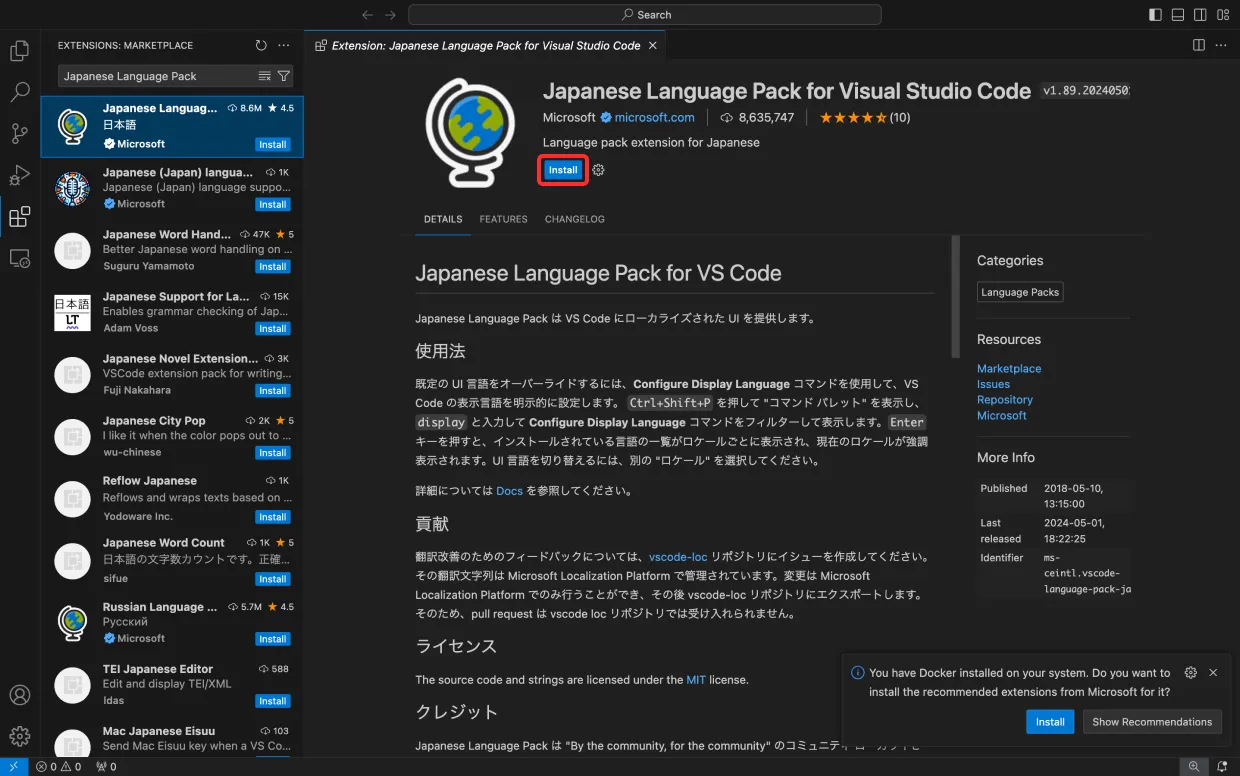Open the notifications bell
Screen dimensions: 1240x776
tap(1222, 767)
